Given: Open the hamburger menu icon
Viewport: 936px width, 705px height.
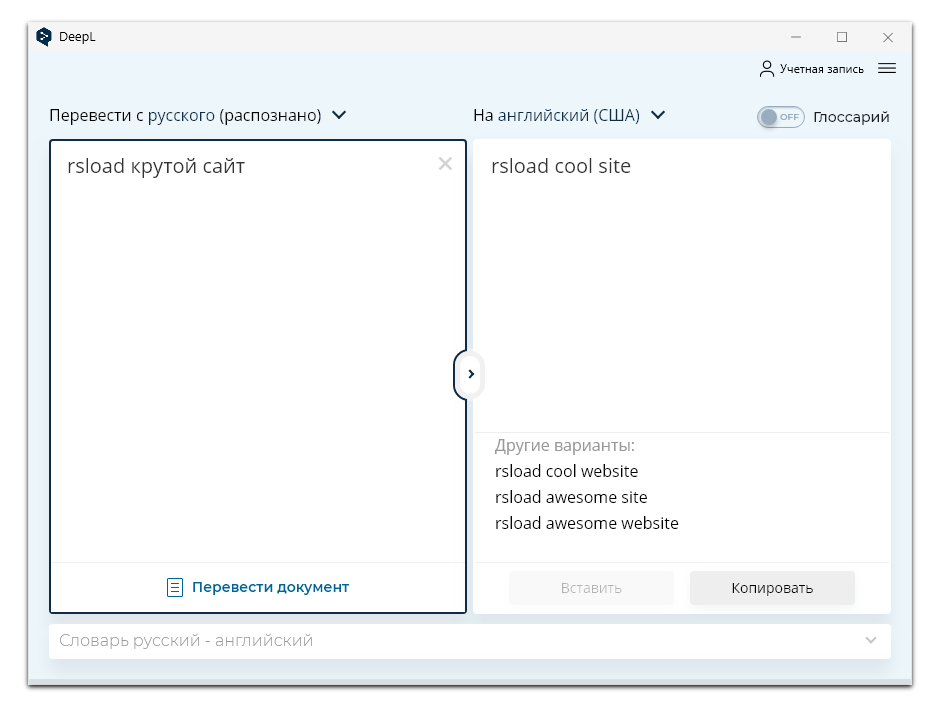Looking at the screenshot, I should pyautogui.click(x=886, y=68).
